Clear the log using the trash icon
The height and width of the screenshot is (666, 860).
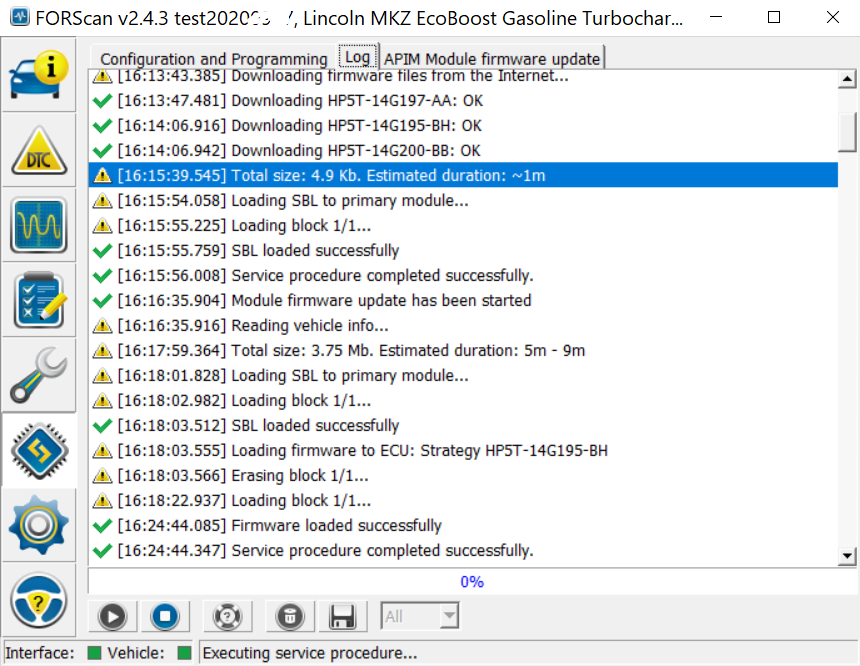pyautogui.click(x=289, y=617)
